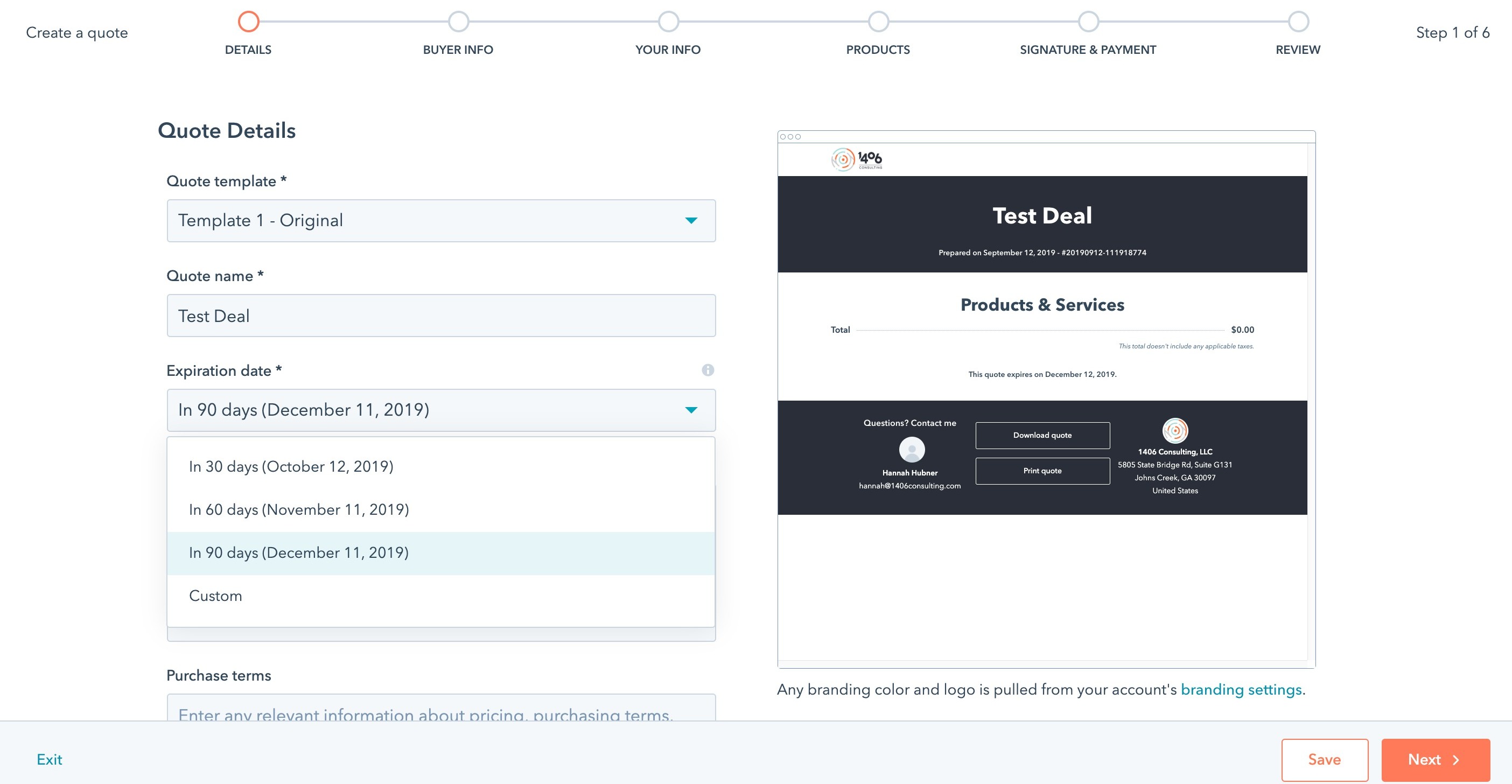Click the Save button
Image resolution: width=1512 pixels, height=784 pixels.
(1324, 759)
